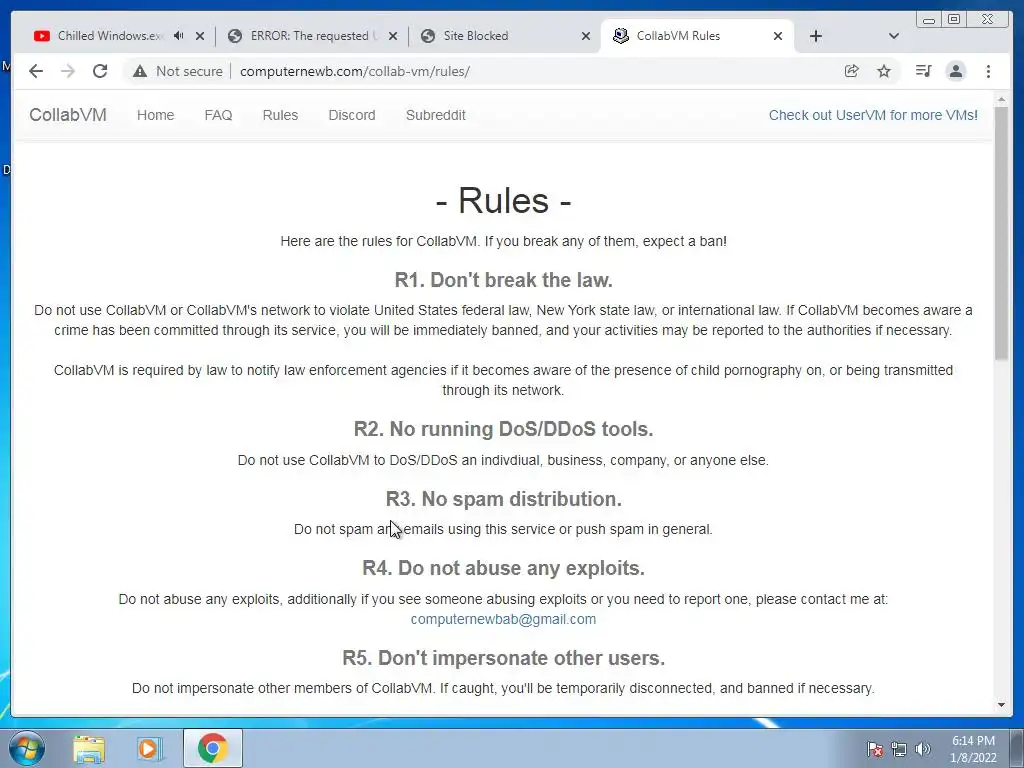Click the computernewbab@gmail.com email link
The image size is (1024, 768).
coord(503,619)
